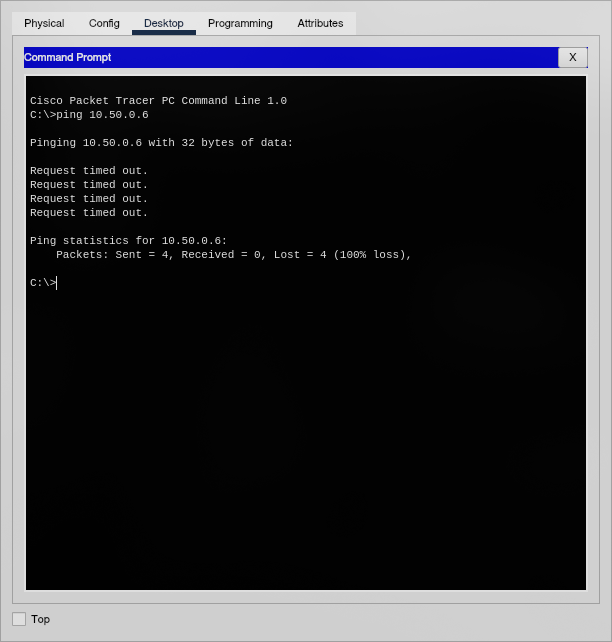Screen dimensions: 612x642
Task: Click the last 'Request timed out.' line
Action: [89, 213]
